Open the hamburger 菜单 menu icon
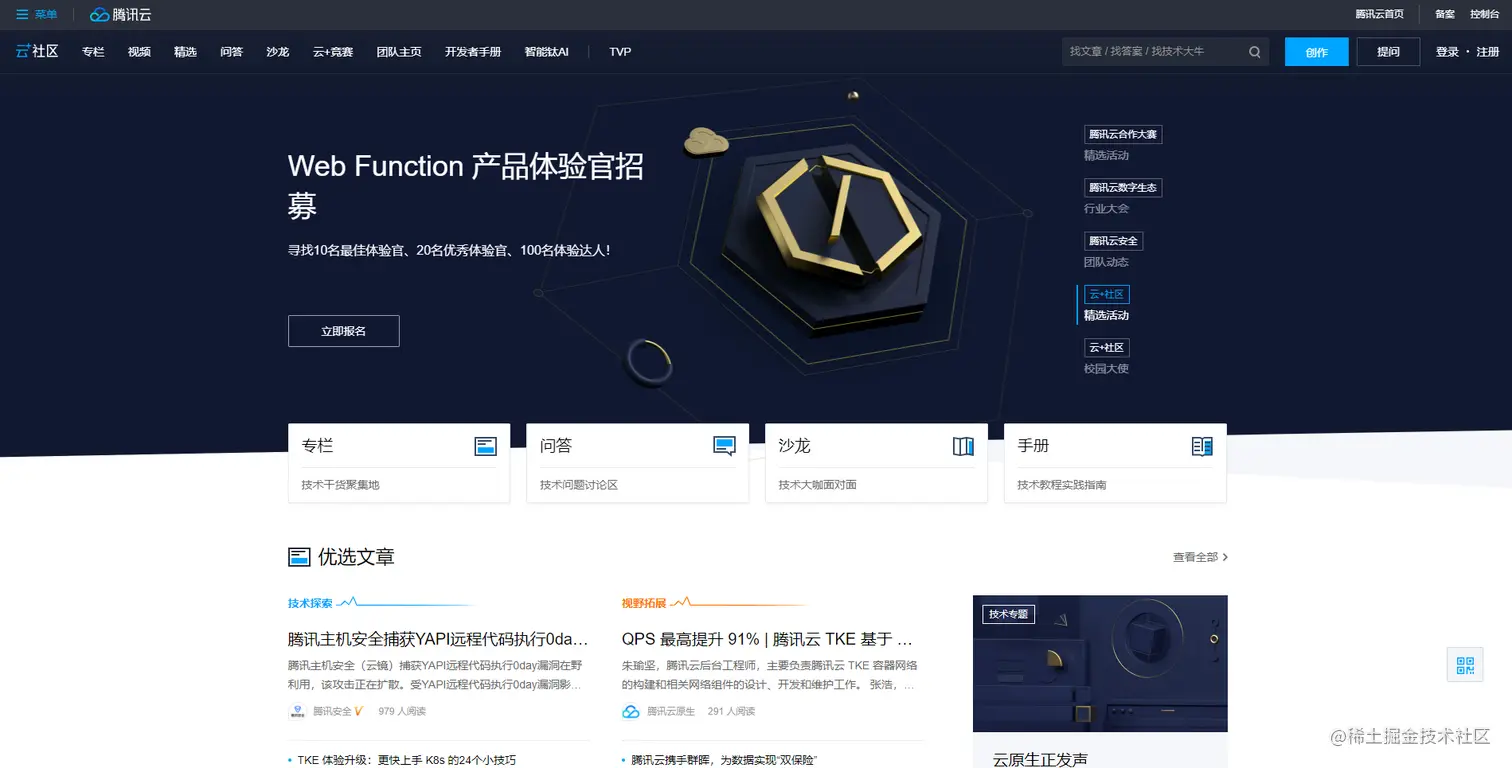 coord(22,14)
